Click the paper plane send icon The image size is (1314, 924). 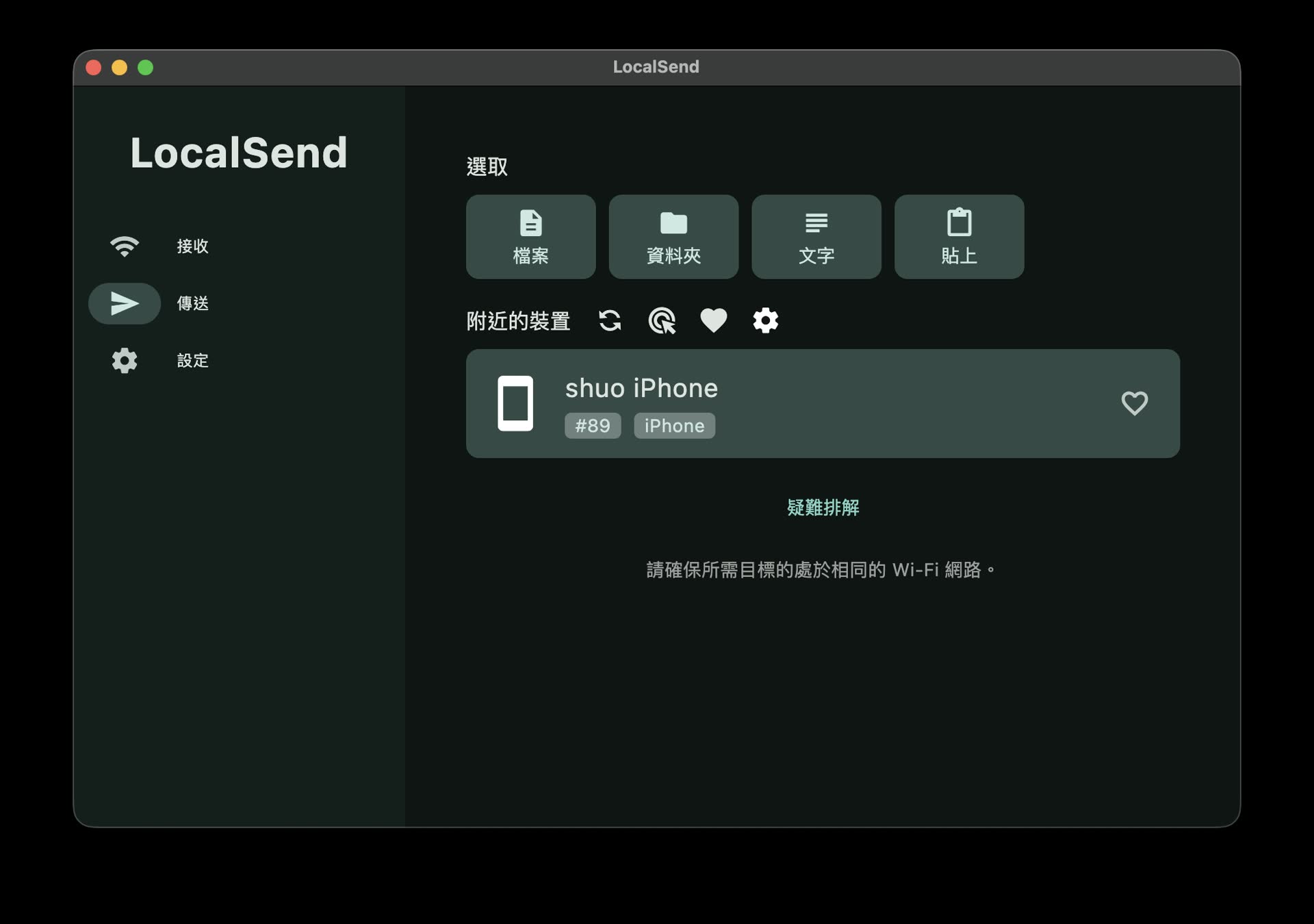(125, 303)
